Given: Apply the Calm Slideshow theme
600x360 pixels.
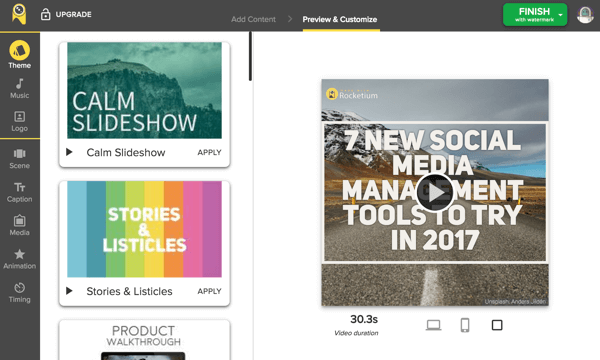Looking at the screenshot, I should 209,152.
